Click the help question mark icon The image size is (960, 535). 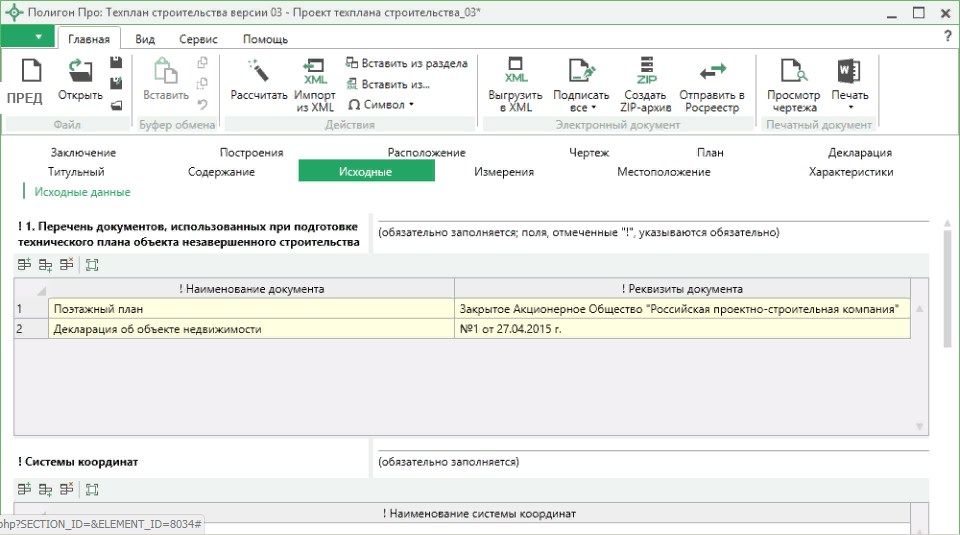click(x=947, y=37)
